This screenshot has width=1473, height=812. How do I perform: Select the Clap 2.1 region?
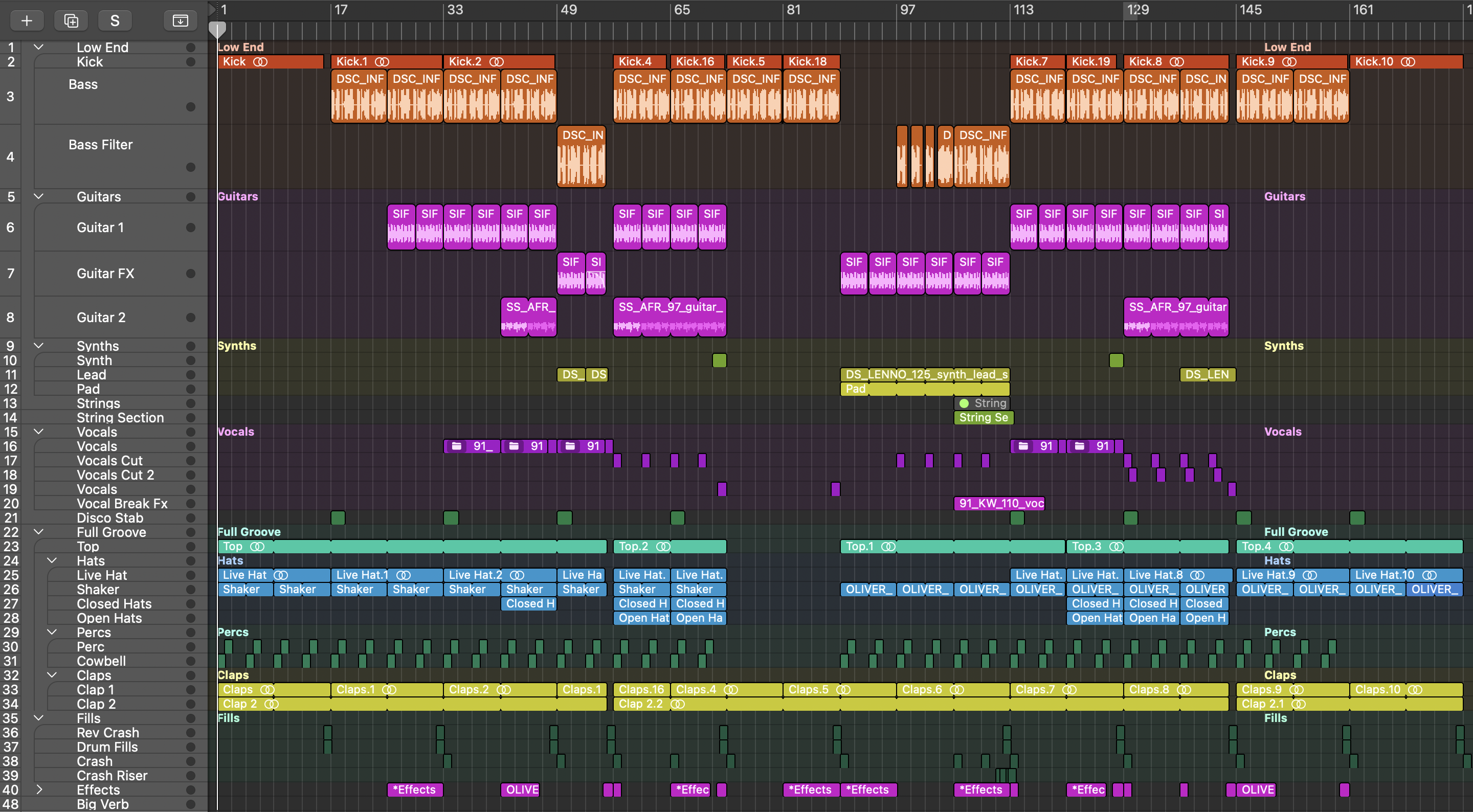click(1350, 704)
